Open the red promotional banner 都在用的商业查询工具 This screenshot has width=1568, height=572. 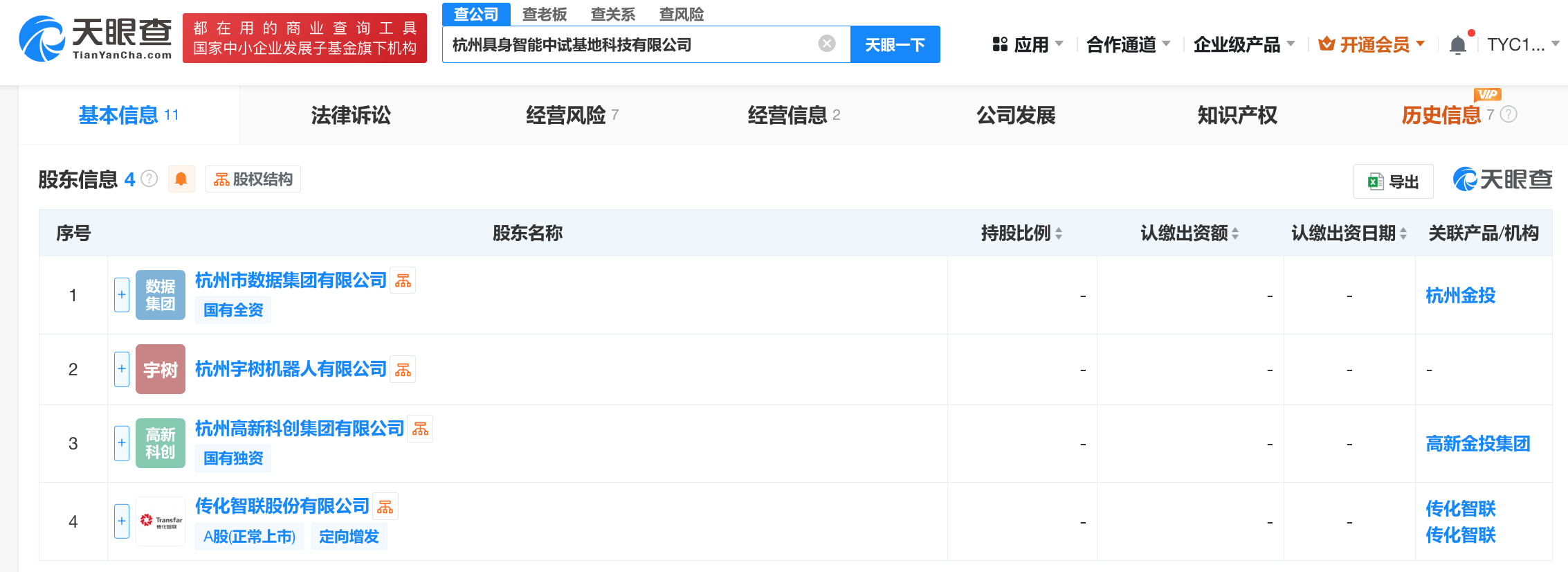click(x=304, y=38)
